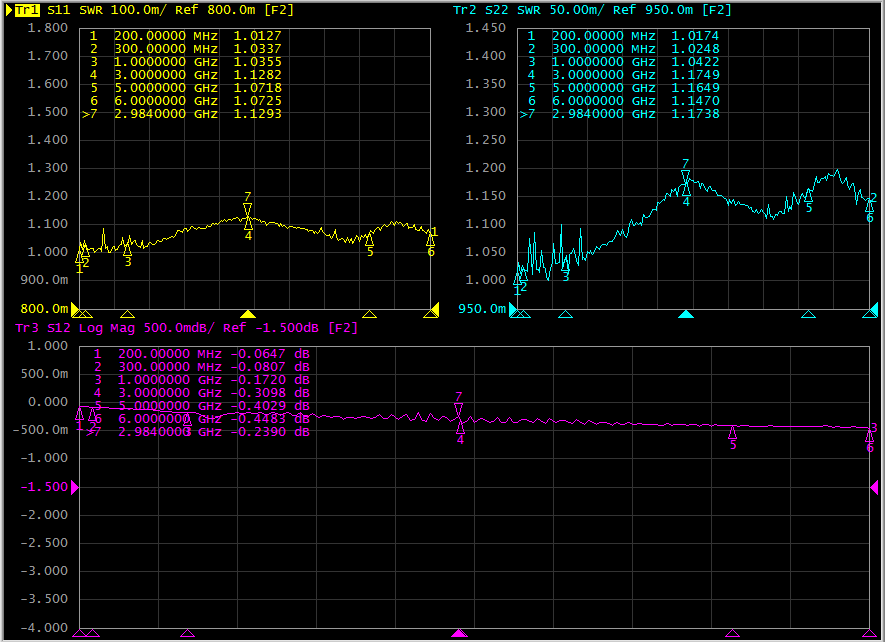Click cyan reference level arrow at 950.0m

(513, 309)
